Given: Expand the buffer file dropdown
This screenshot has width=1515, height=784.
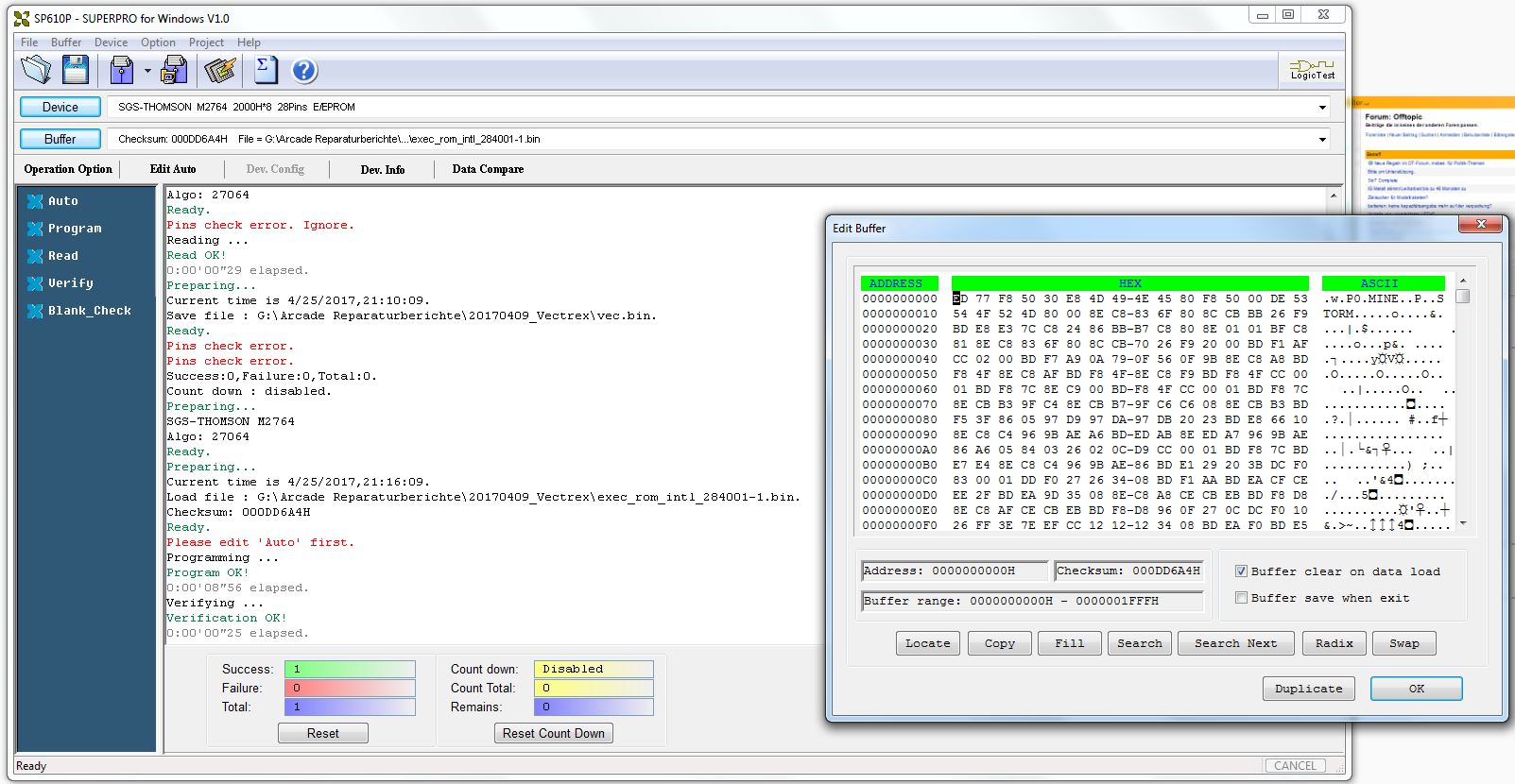Looking at the screenshot, I should (x=1322, y=140).
